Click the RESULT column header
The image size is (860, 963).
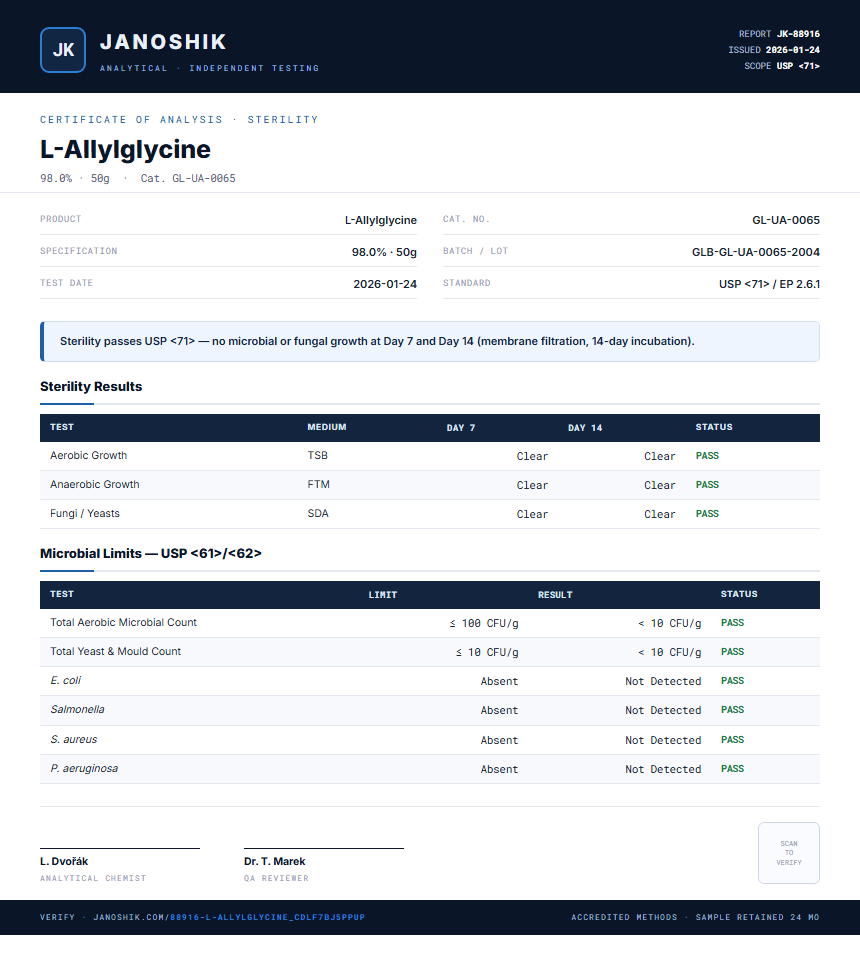(555, 595)
